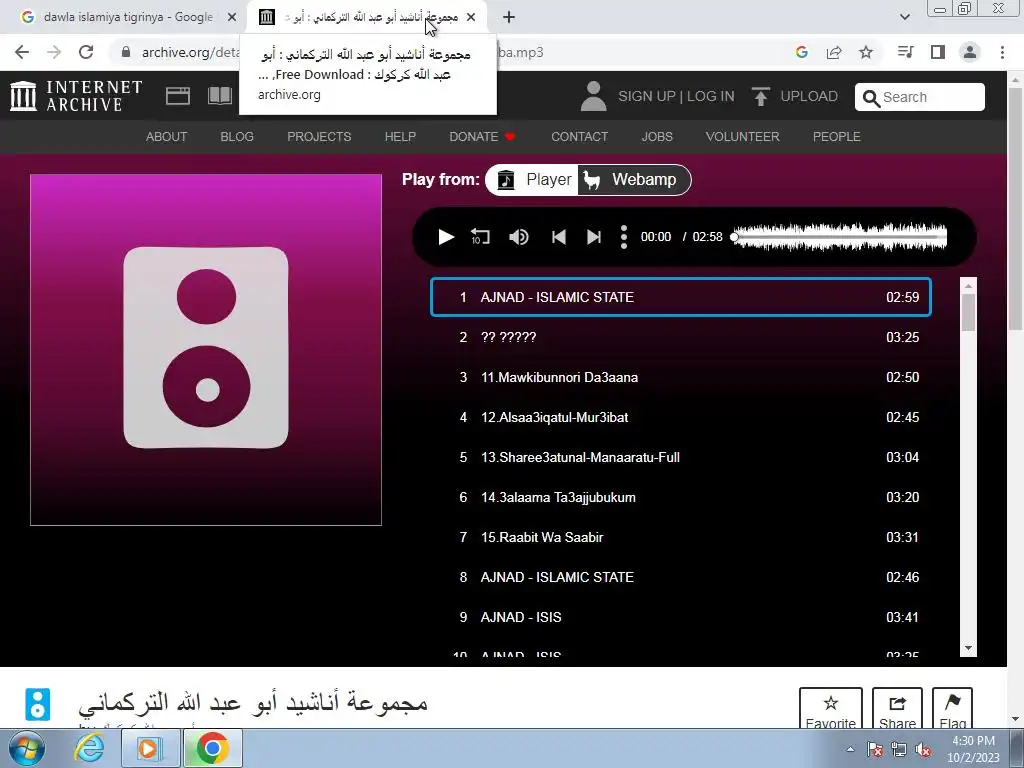
Task: Reload the current page
Action: (86, 52)
